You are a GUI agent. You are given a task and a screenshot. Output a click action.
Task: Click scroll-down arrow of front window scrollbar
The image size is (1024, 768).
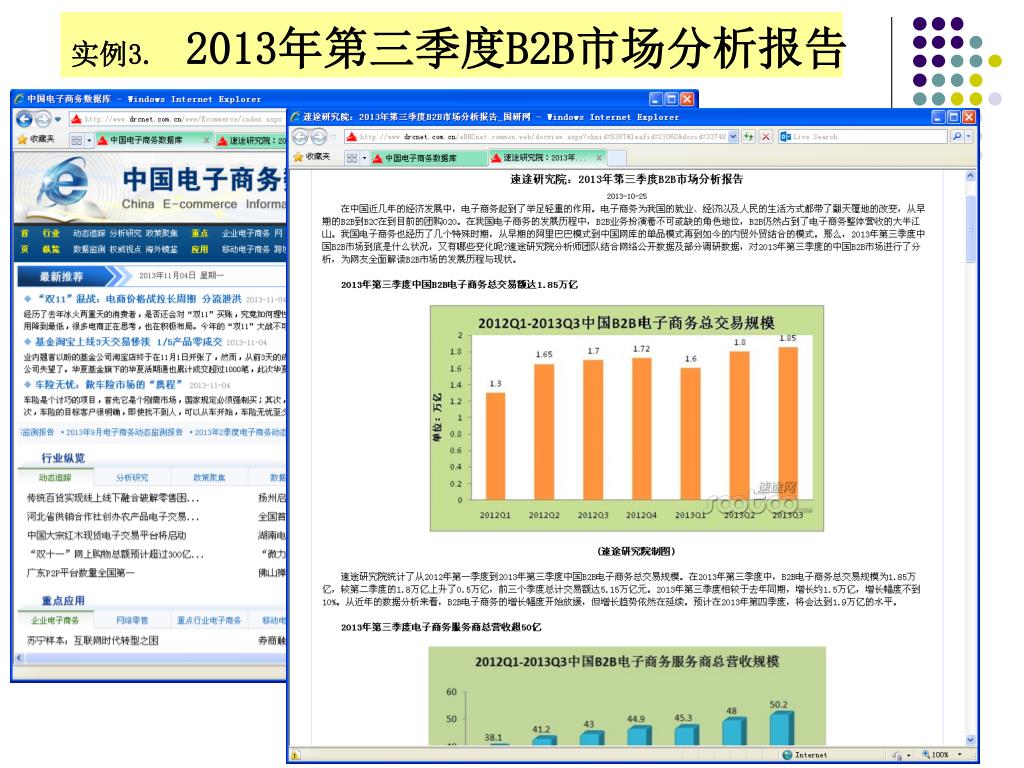pyautogui.click(x=970, y=739)
